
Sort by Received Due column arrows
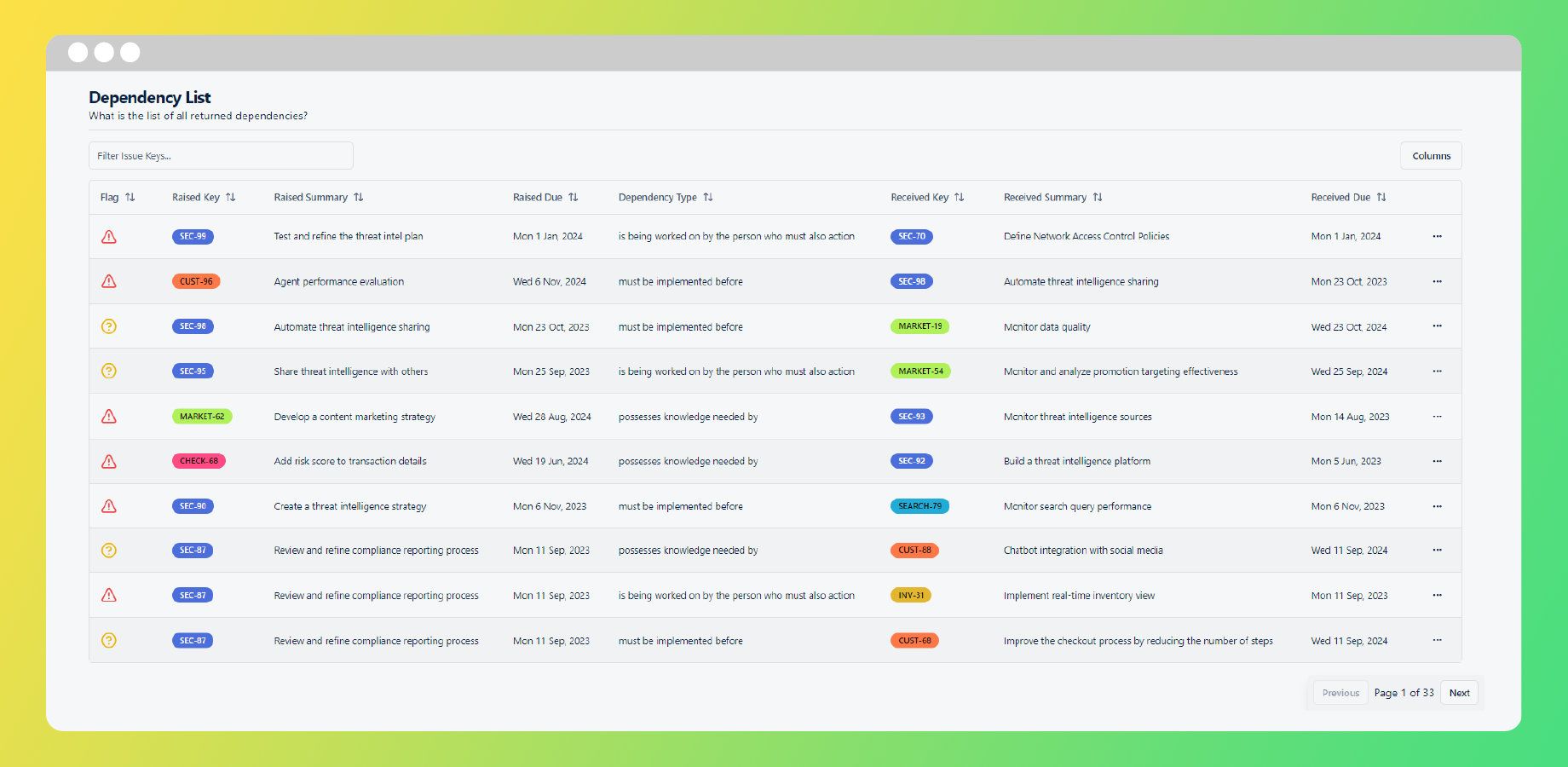pos(1381,197)
